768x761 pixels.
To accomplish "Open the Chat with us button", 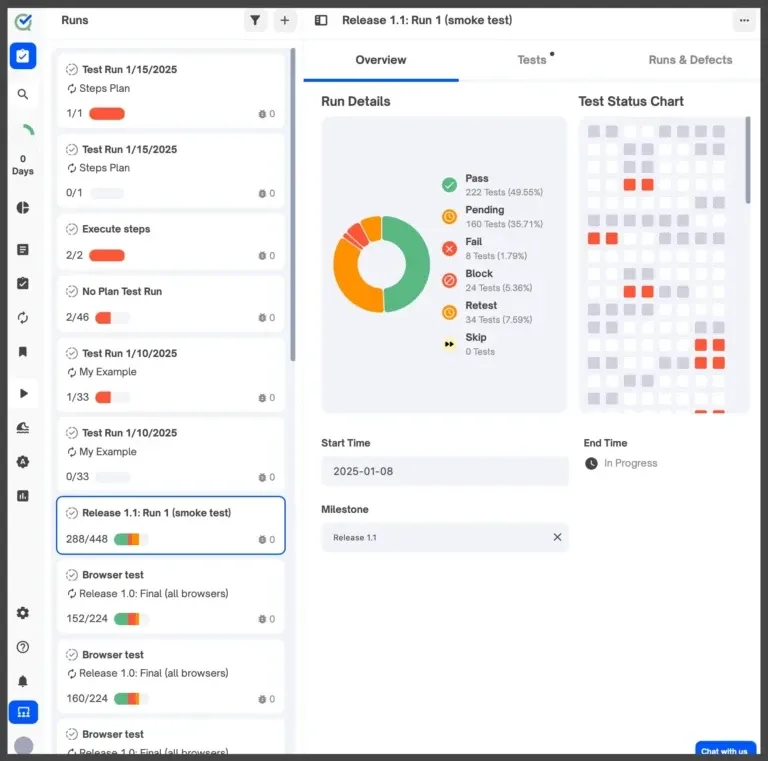I will (725, 750).
